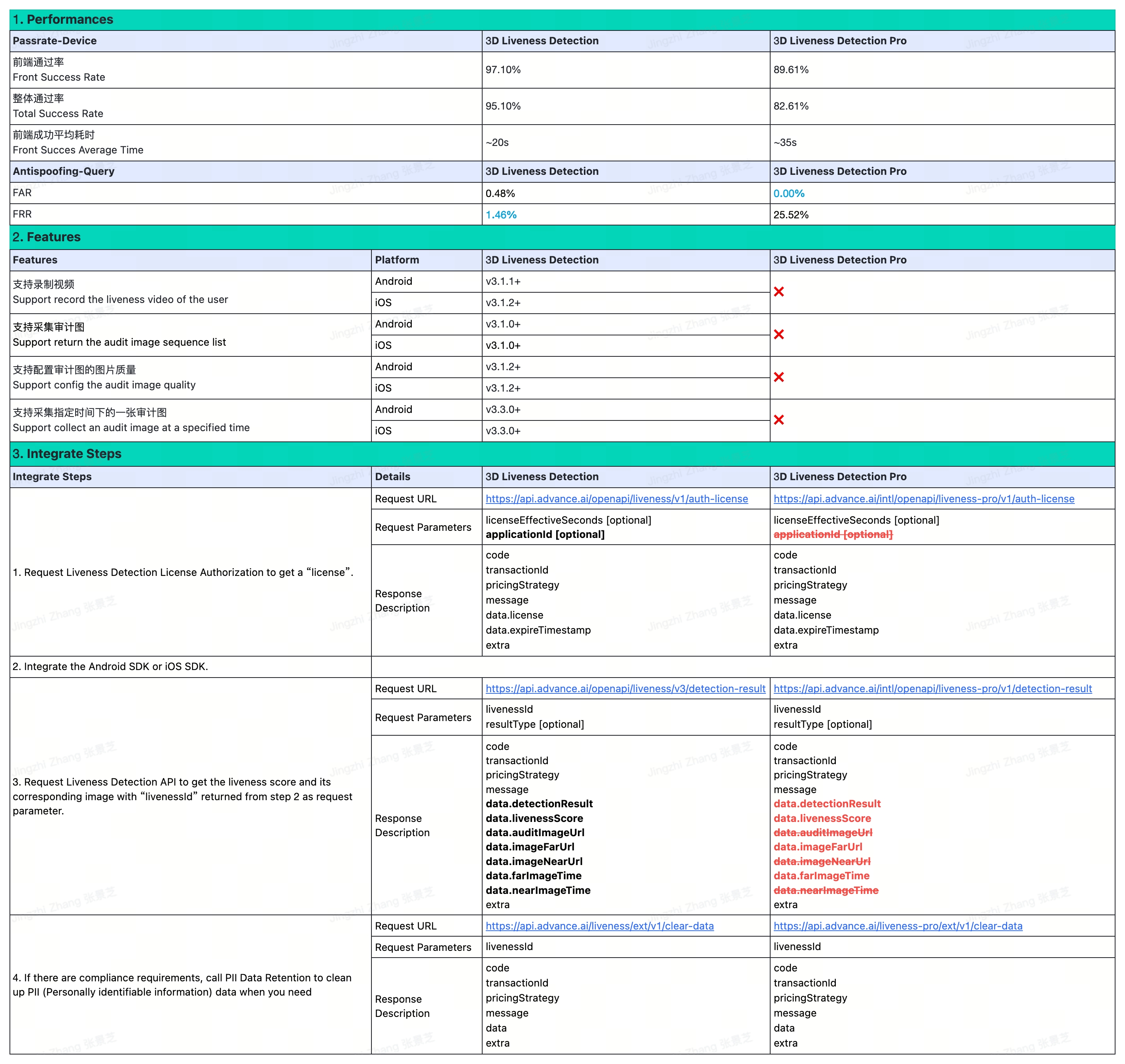Open the liveness ext v1 clear-data link
Screen dimensions: 1125x1064
pyautogui.click(x=599, y=926)
